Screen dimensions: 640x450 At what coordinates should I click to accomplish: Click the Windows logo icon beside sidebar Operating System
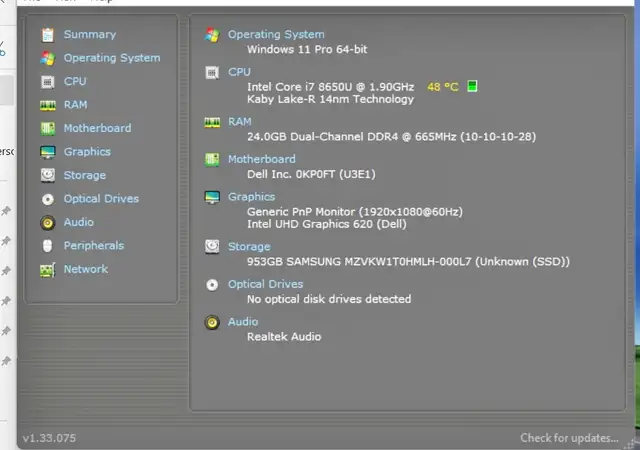coord(47,58)
